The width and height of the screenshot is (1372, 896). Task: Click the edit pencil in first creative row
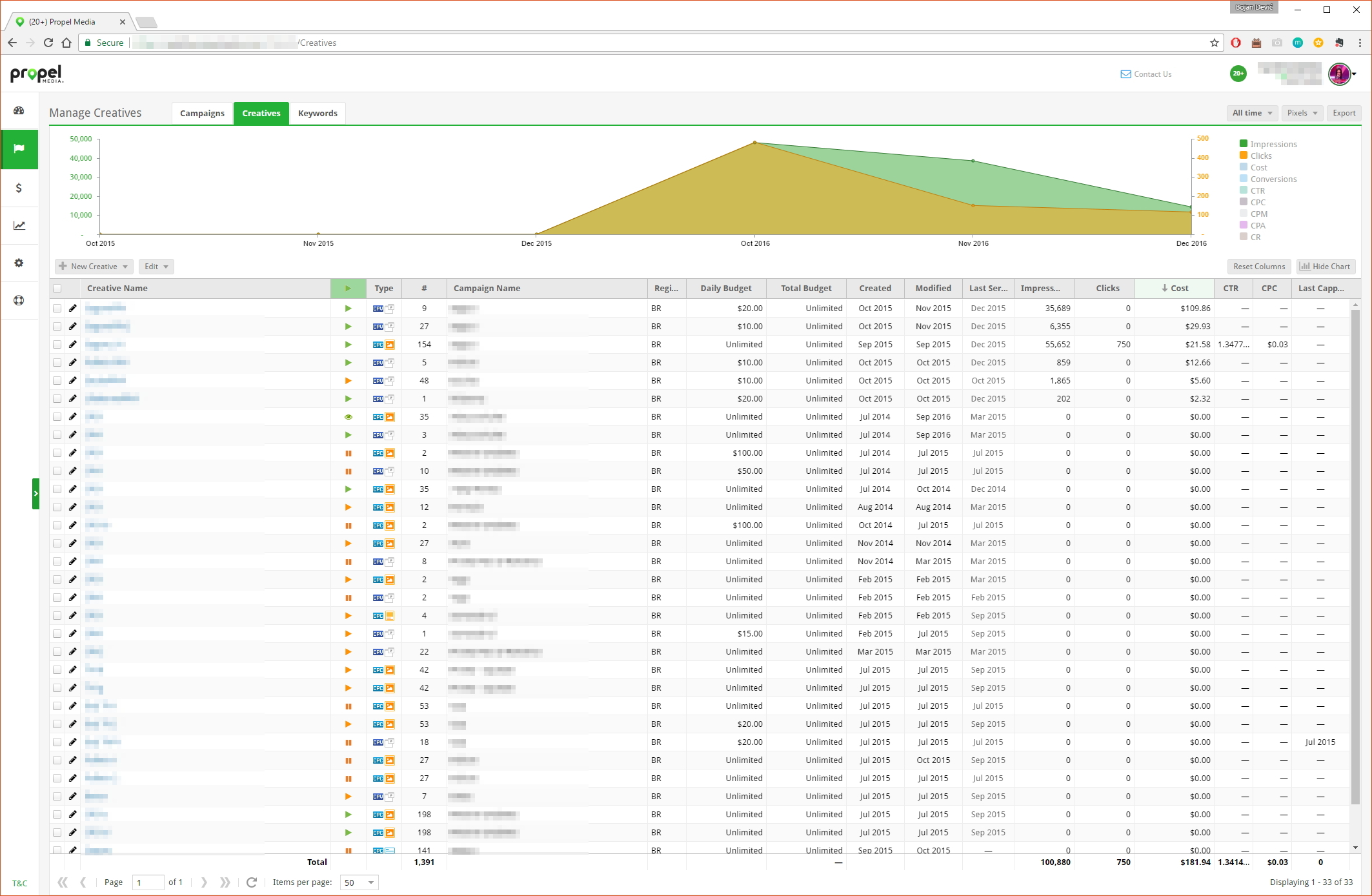73,309
